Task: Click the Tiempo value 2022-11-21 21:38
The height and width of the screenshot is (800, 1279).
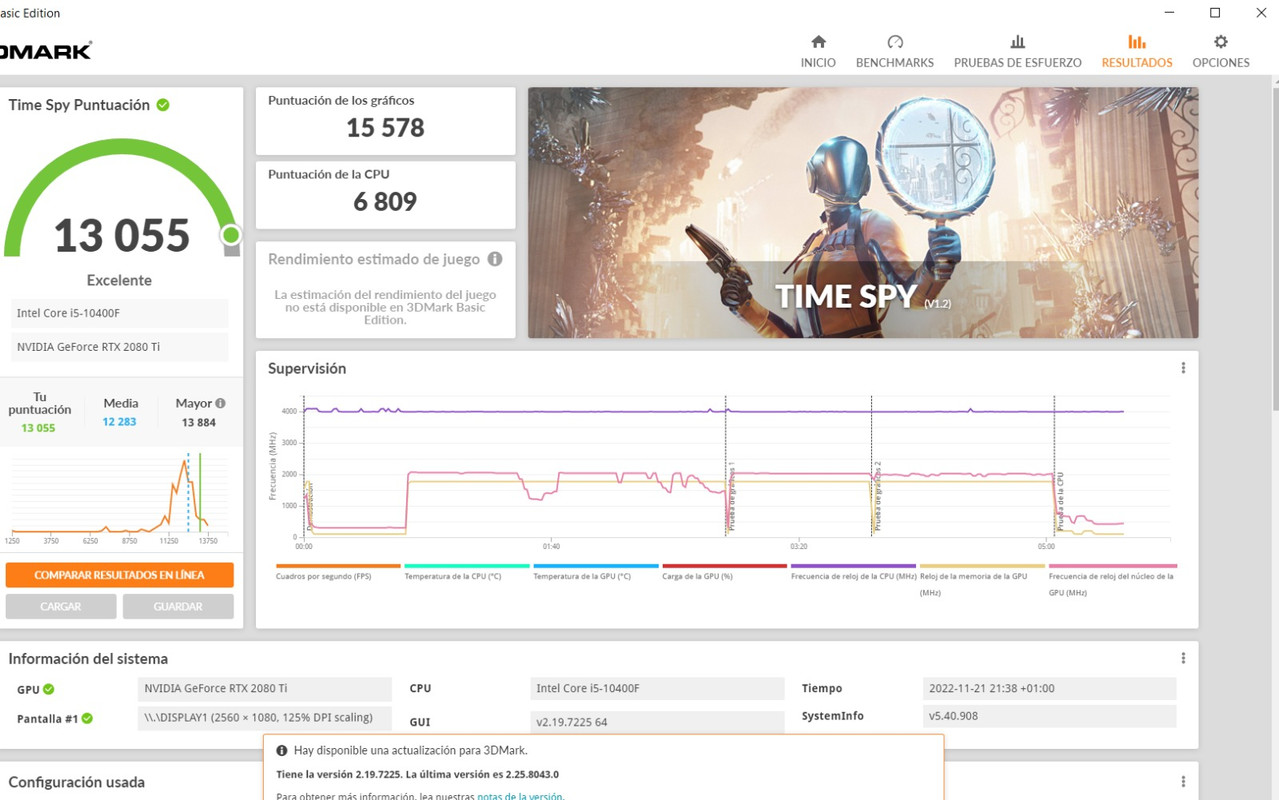Action: coord(1049,688)
